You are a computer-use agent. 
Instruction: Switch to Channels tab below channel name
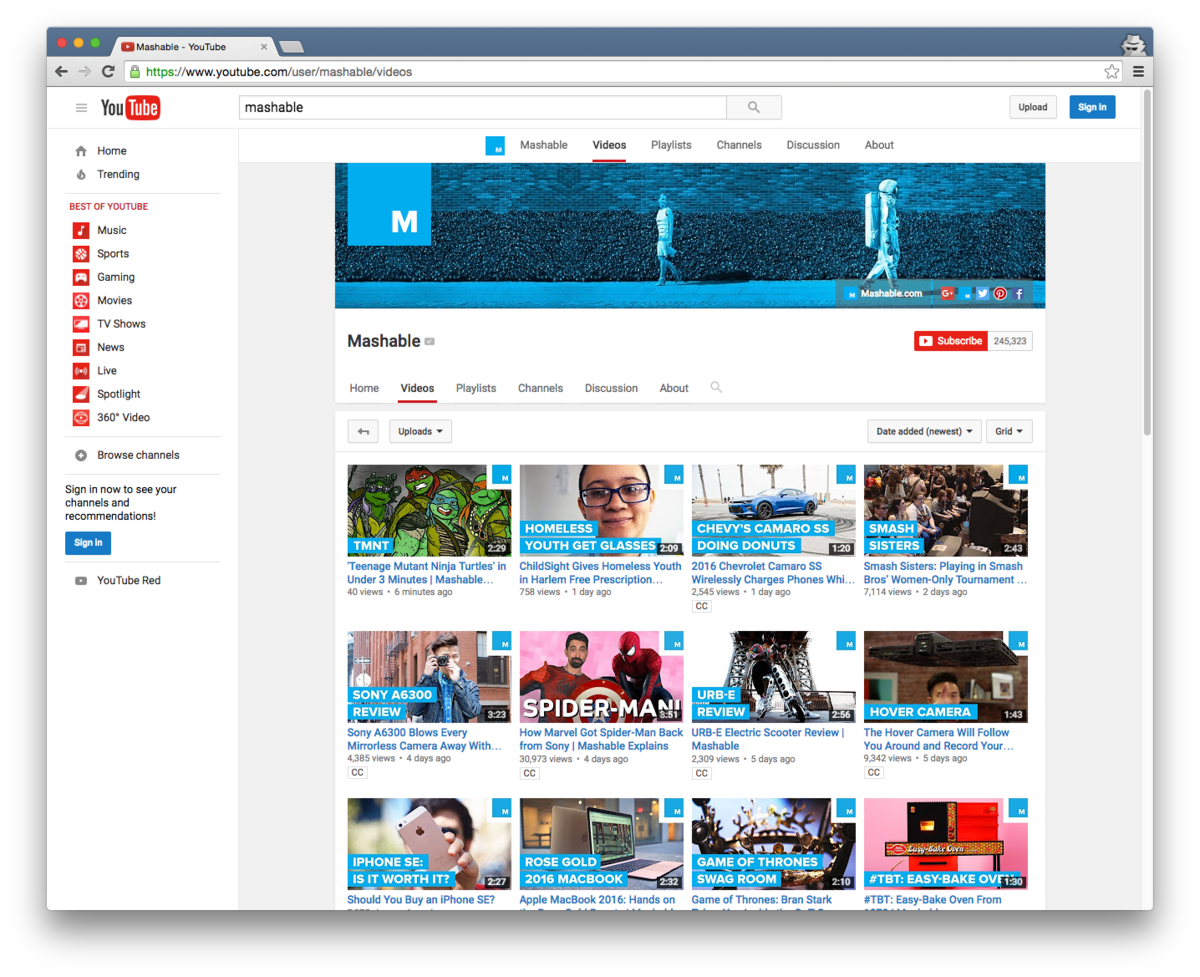tap(540, 388)
